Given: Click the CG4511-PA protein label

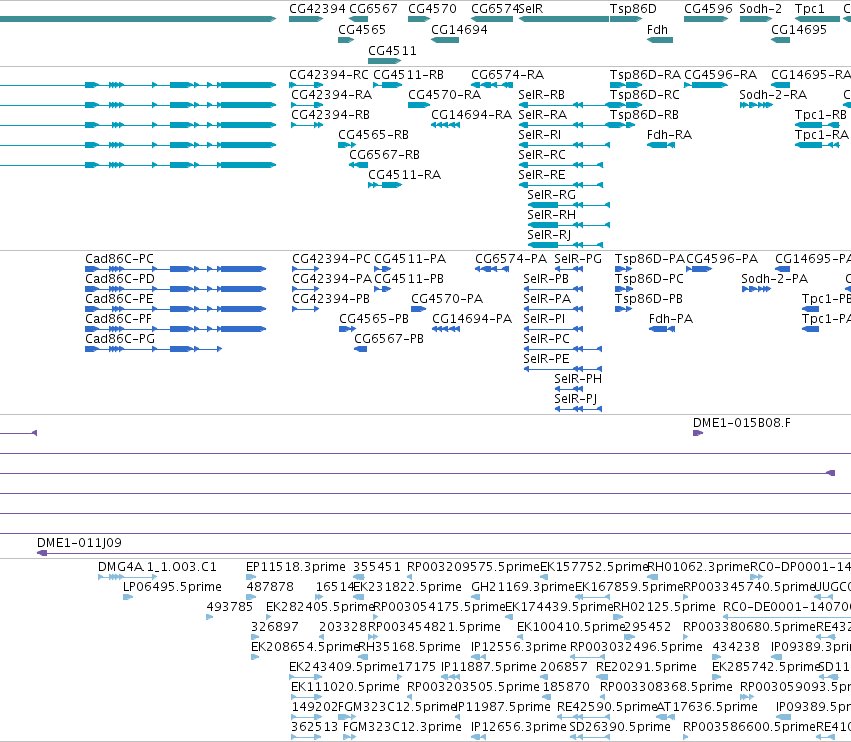Looking at the screenshot, I should (410, 259).
